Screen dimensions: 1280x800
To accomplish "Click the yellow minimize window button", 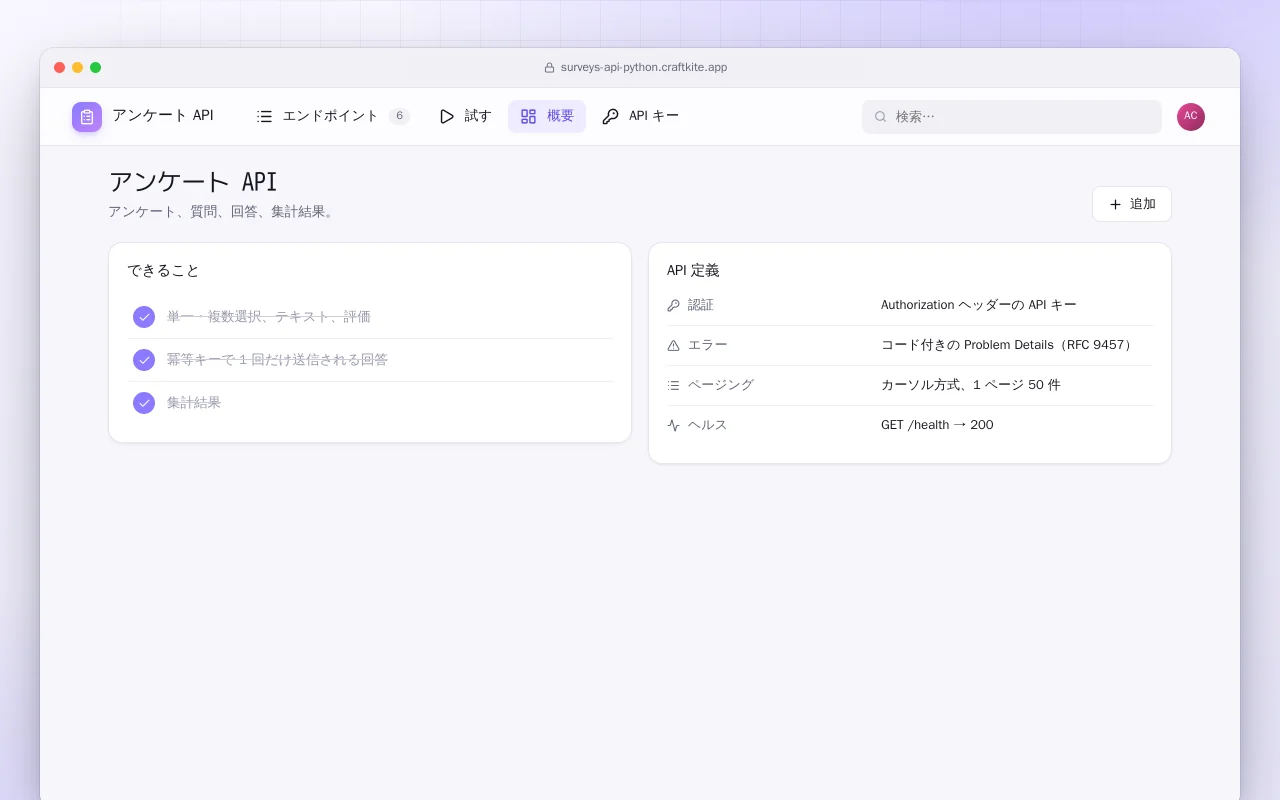I will 78,68.
